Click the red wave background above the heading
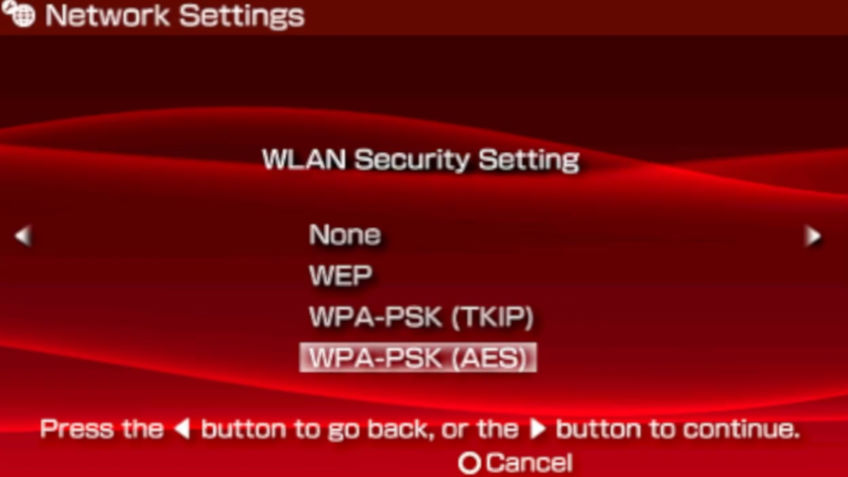The height and width of the screenshot is (477, 848). click(x=422, y=122)
